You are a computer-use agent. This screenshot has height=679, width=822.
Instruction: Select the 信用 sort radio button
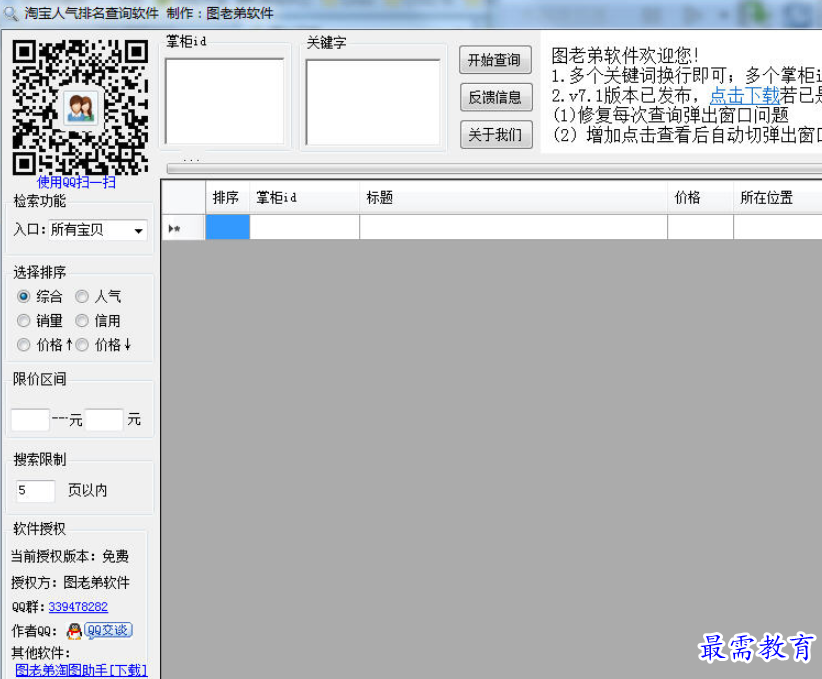[82, 320]
